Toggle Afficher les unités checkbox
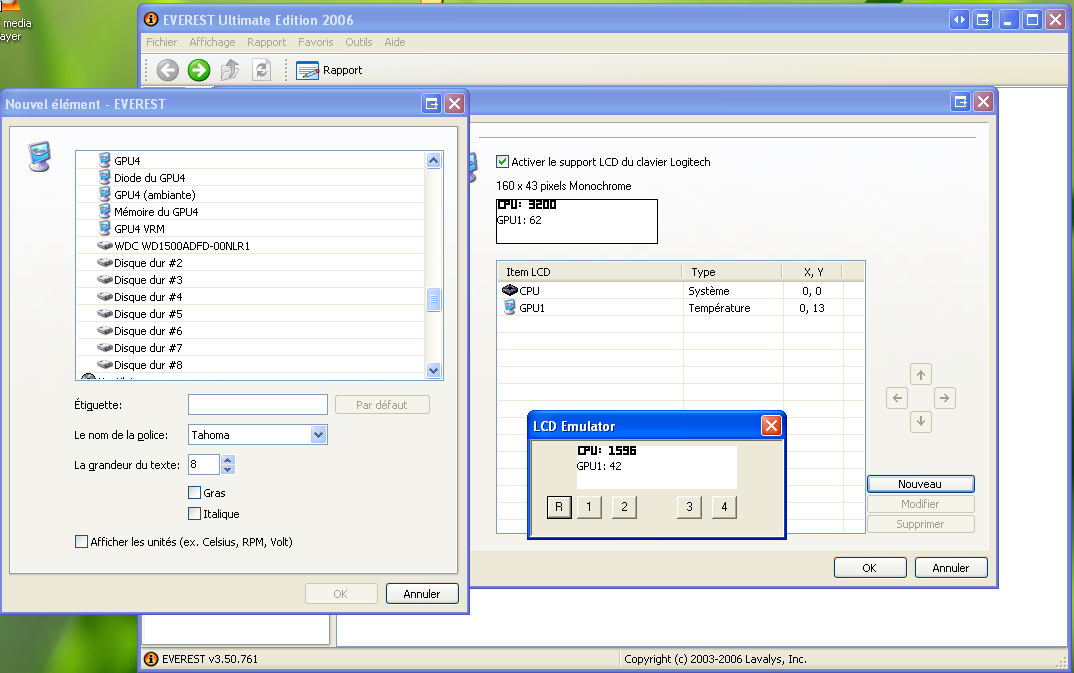Viewport: 1074px width, 673px height. [x=82, y=542]
